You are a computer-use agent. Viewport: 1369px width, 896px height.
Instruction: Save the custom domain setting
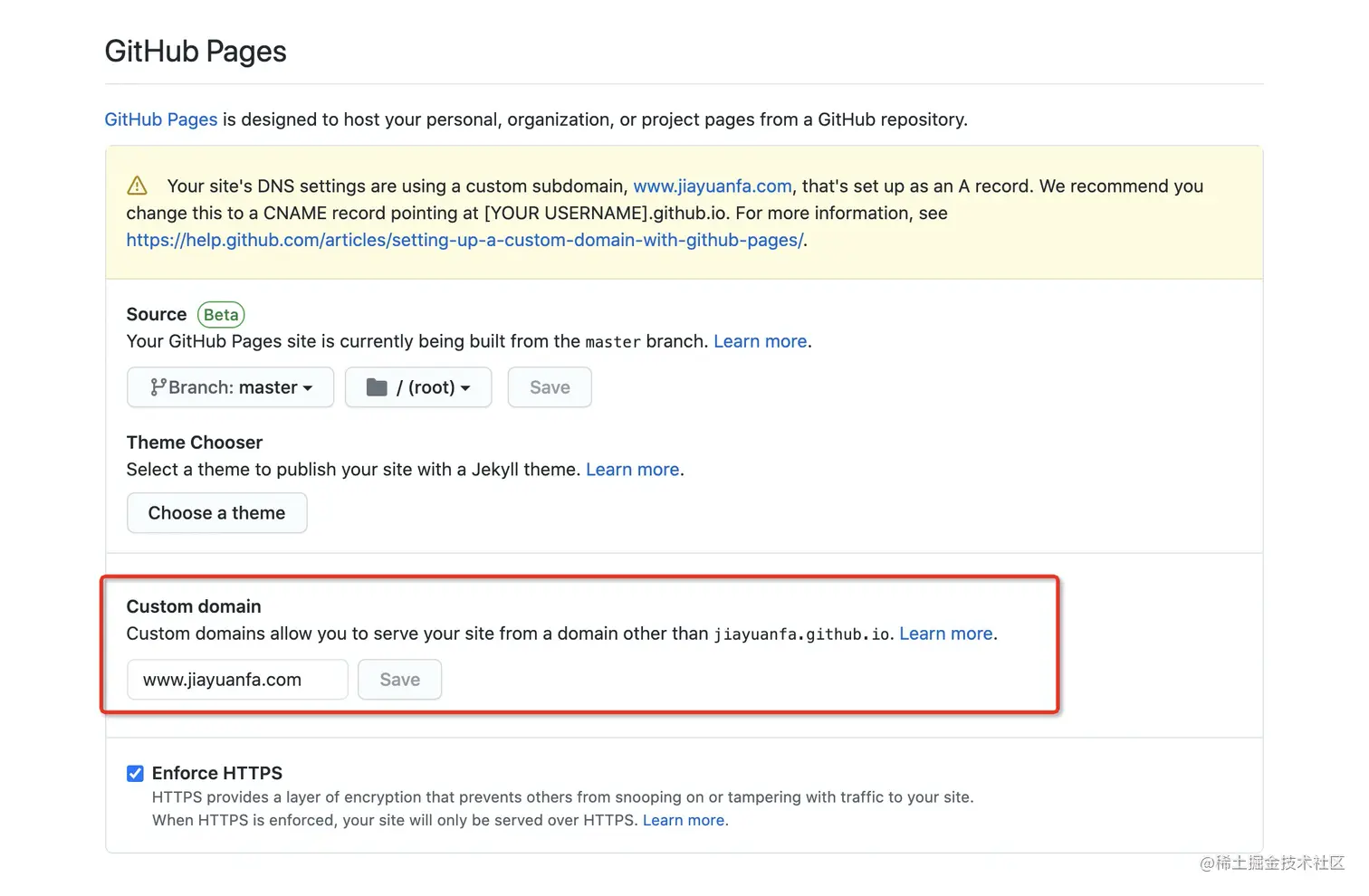pos(399,680)
